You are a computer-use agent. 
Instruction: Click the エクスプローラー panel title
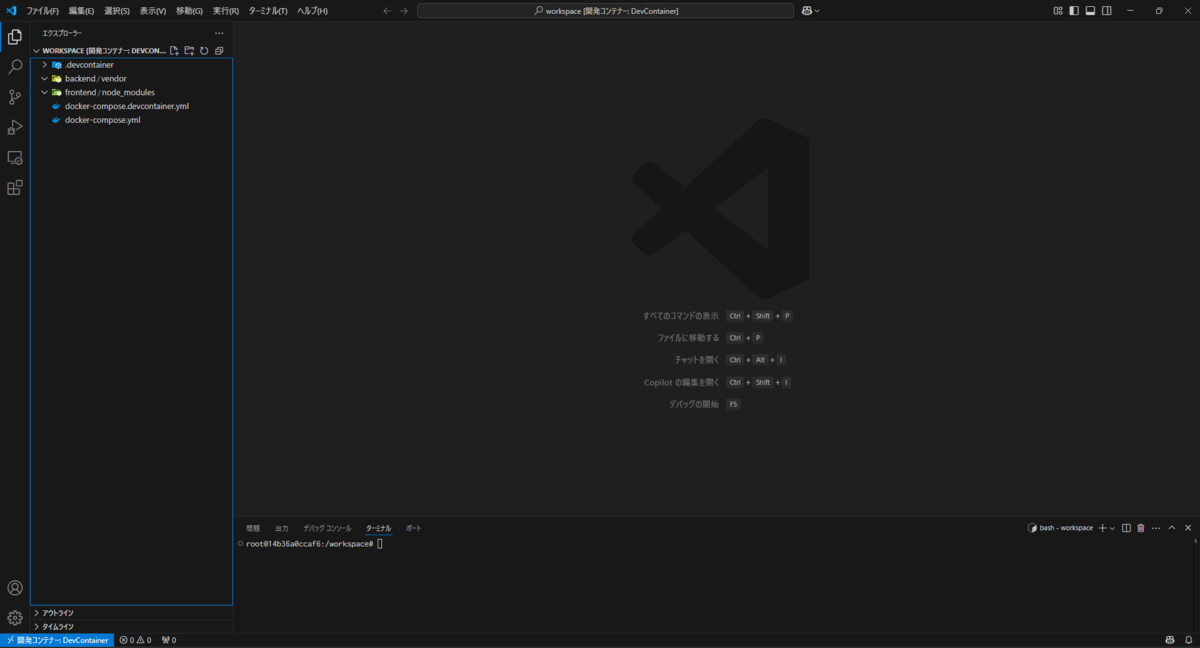click(x=62, y=33)
